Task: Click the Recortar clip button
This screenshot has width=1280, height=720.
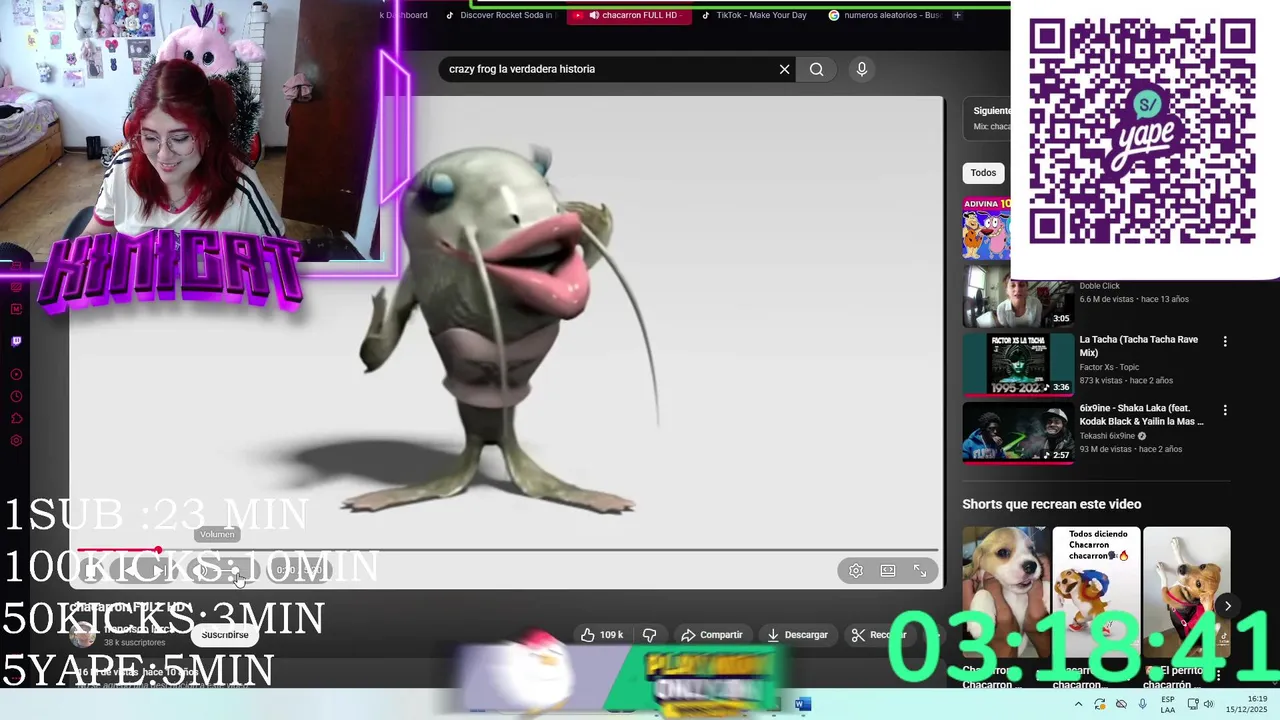Action: tap(879, 635)
